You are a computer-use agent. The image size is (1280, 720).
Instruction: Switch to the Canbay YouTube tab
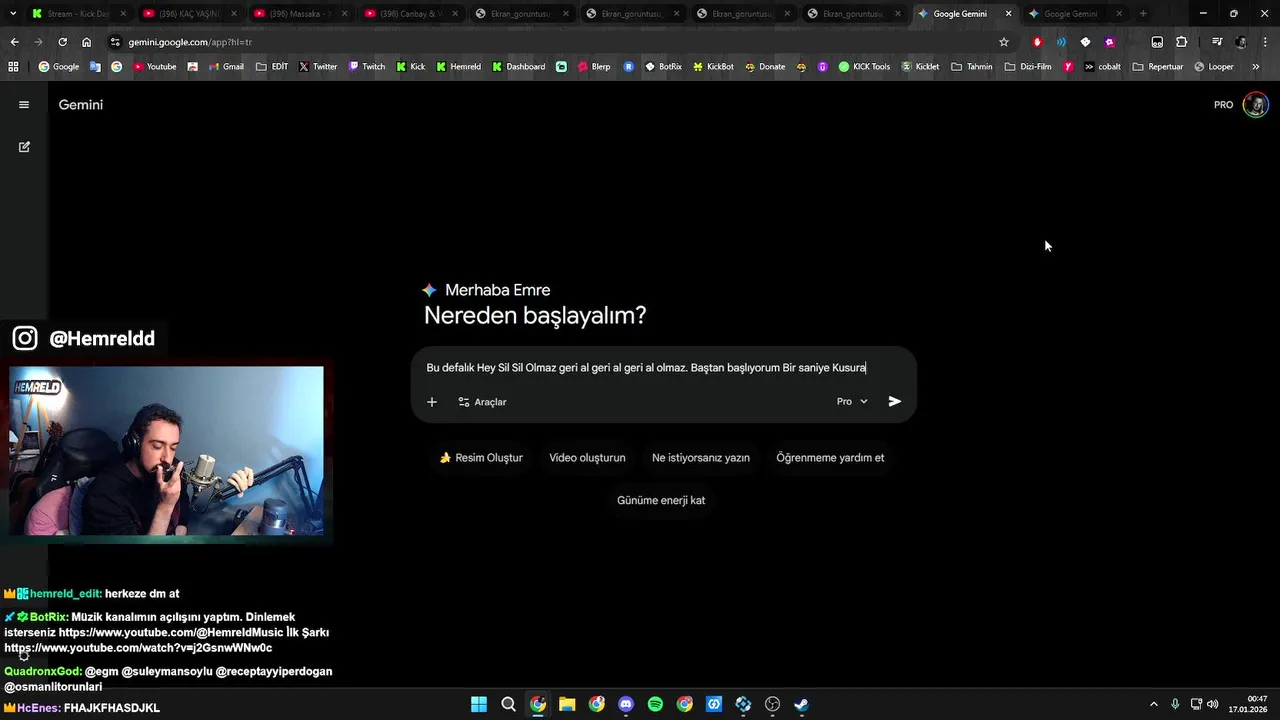tap(411, 14)
